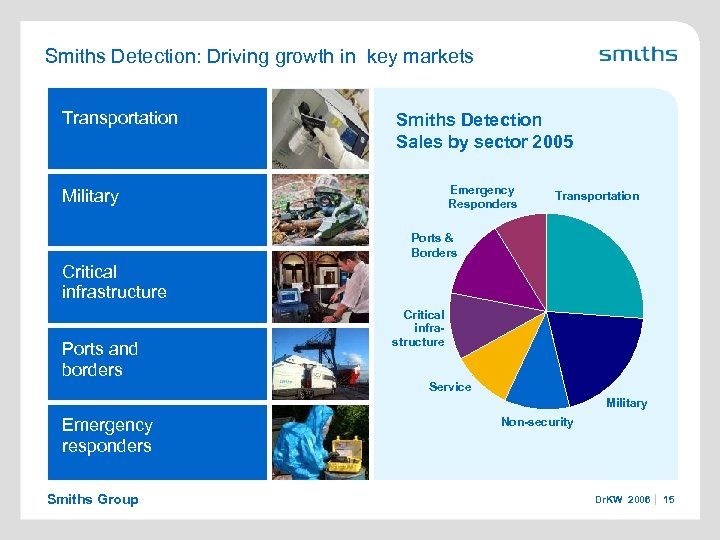Open the passport scanner photo beside Transportation
The image size is (720, 540).
[x=320, y=129]
